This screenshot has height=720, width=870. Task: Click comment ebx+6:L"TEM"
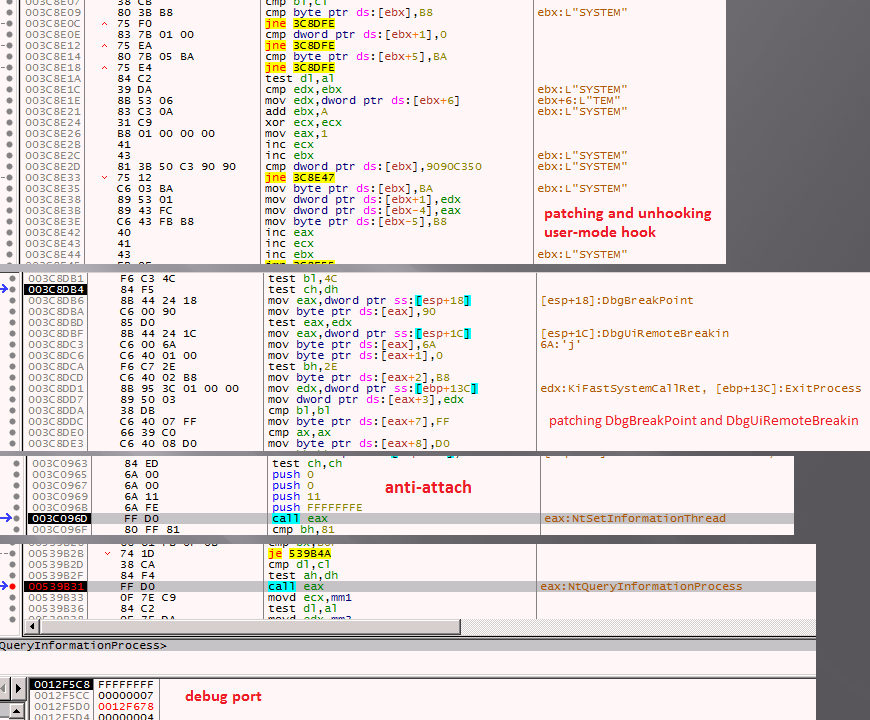[579, 100]
